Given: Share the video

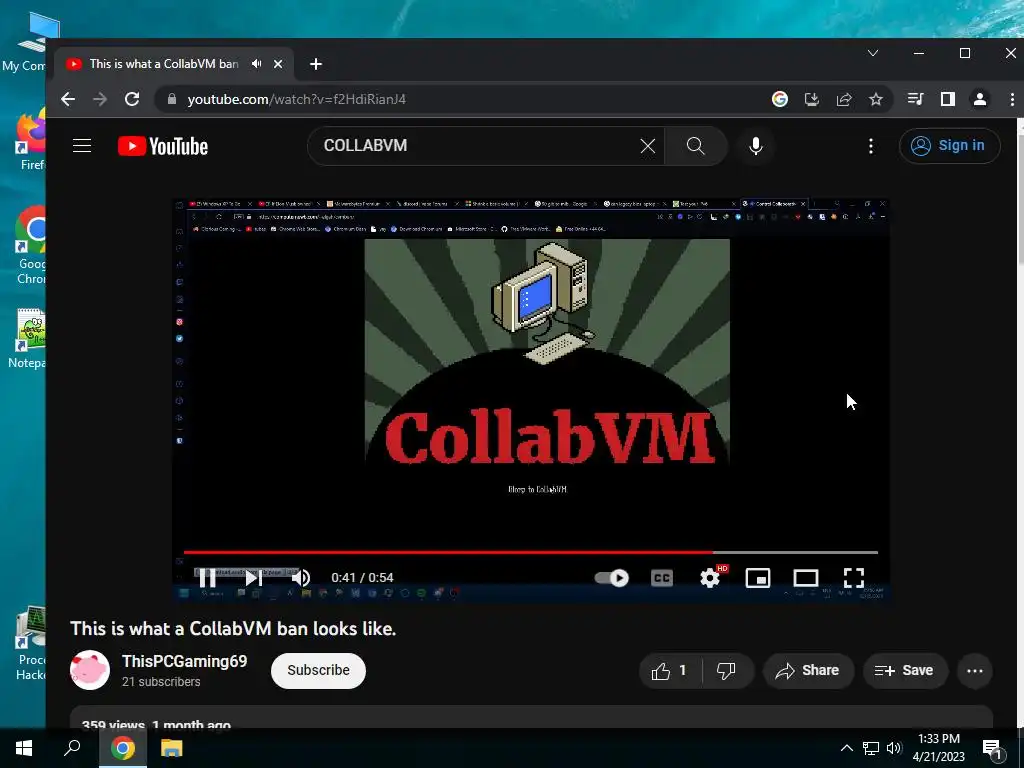Looking at the screenshot, I should pos(808,670).
